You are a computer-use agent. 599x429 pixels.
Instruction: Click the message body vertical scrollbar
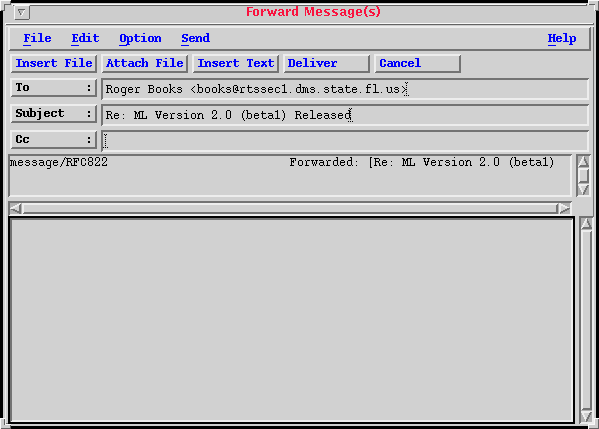pyautogui.click(x=586, y=320)
